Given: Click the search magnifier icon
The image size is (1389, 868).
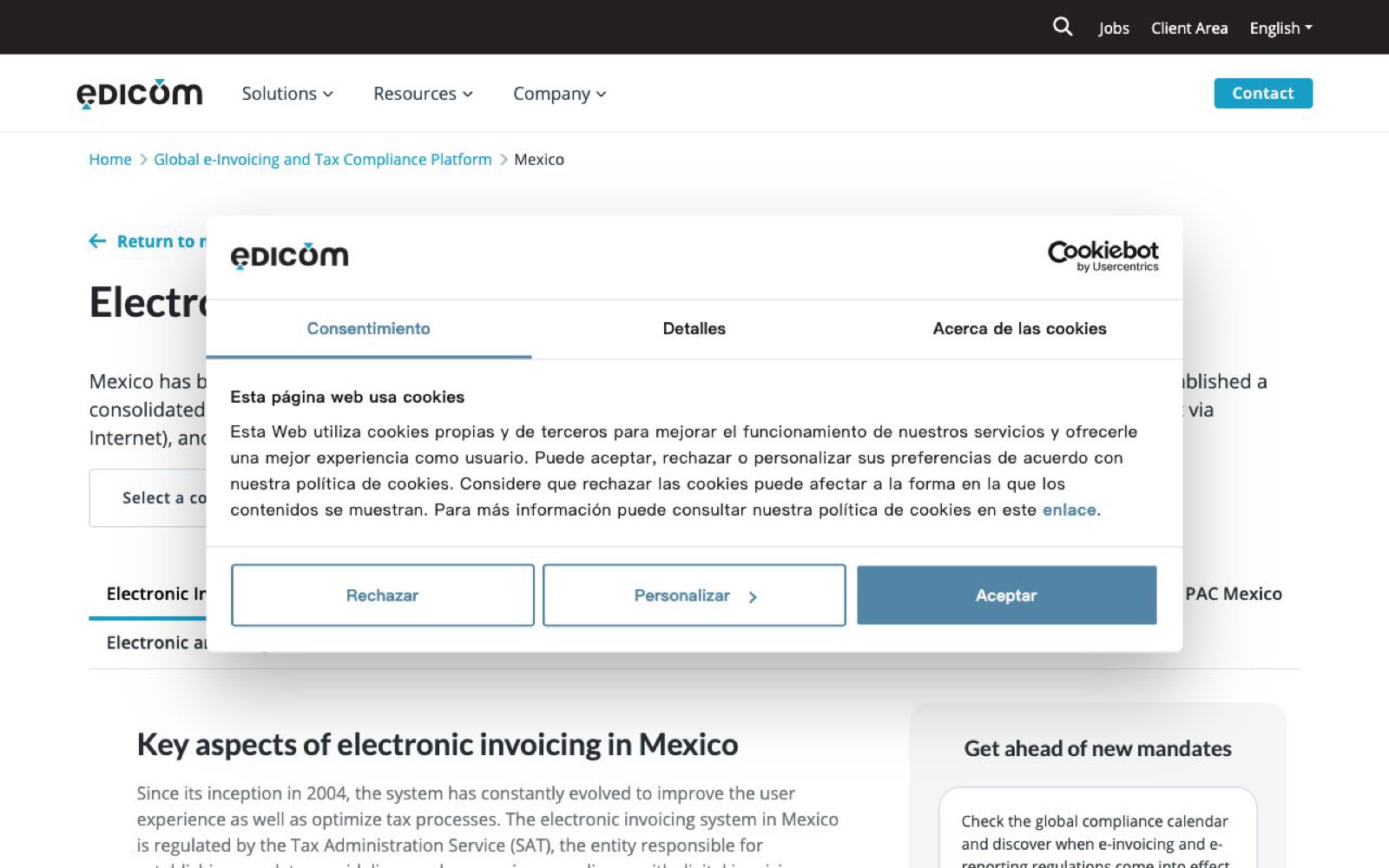Looking at the screenshot, I should coord(1063,27).
